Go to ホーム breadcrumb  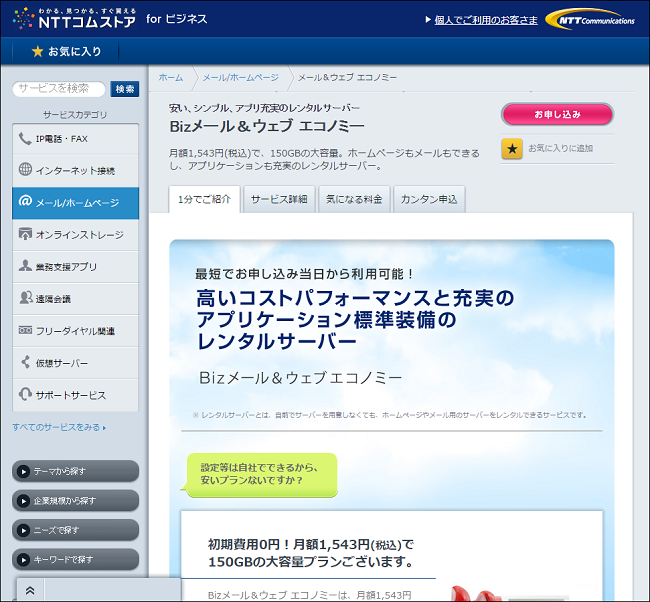point(171,78)
